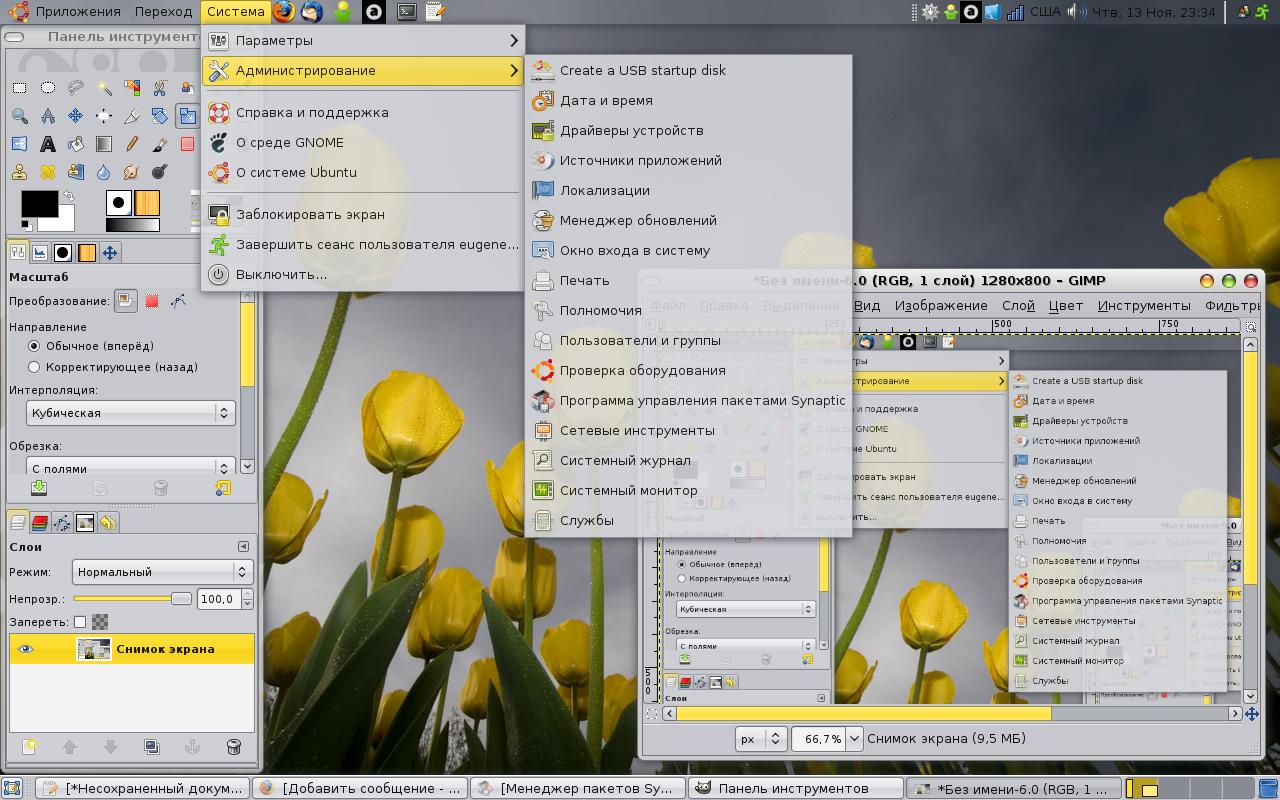Select the Crop knife tool
1280x800 pixels.
click(131, 116)
